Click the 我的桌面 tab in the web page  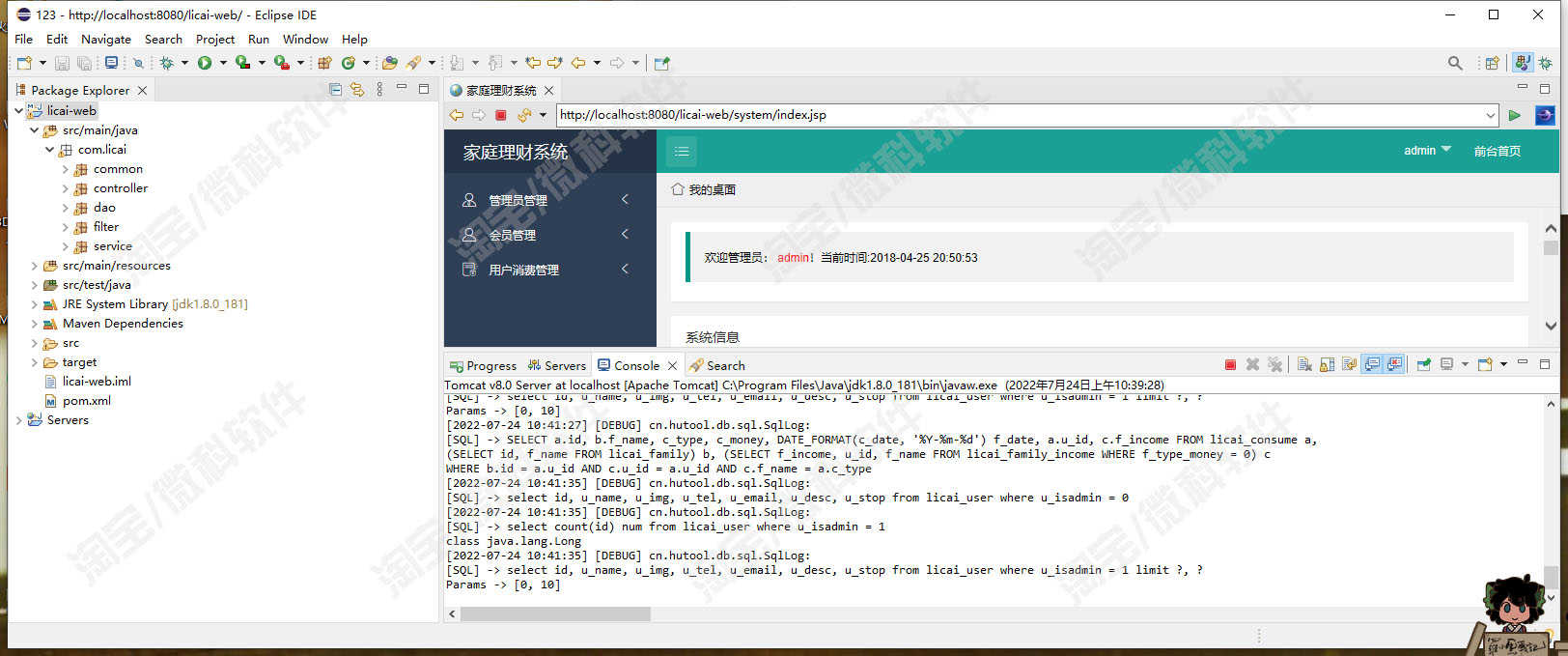click(x=704, y=189)
